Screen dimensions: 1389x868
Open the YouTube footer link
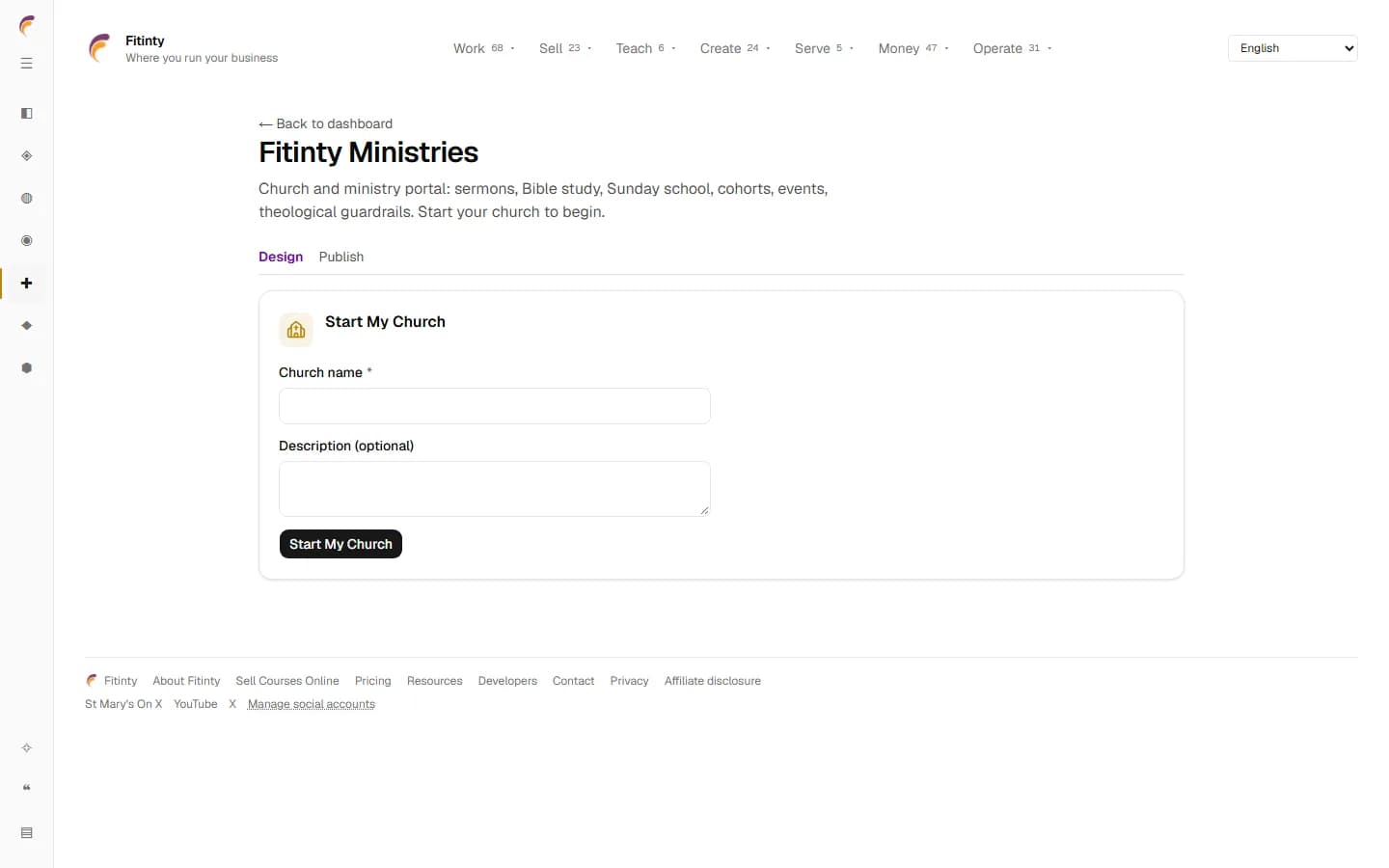pyautogui.click(x=196, y=704)
